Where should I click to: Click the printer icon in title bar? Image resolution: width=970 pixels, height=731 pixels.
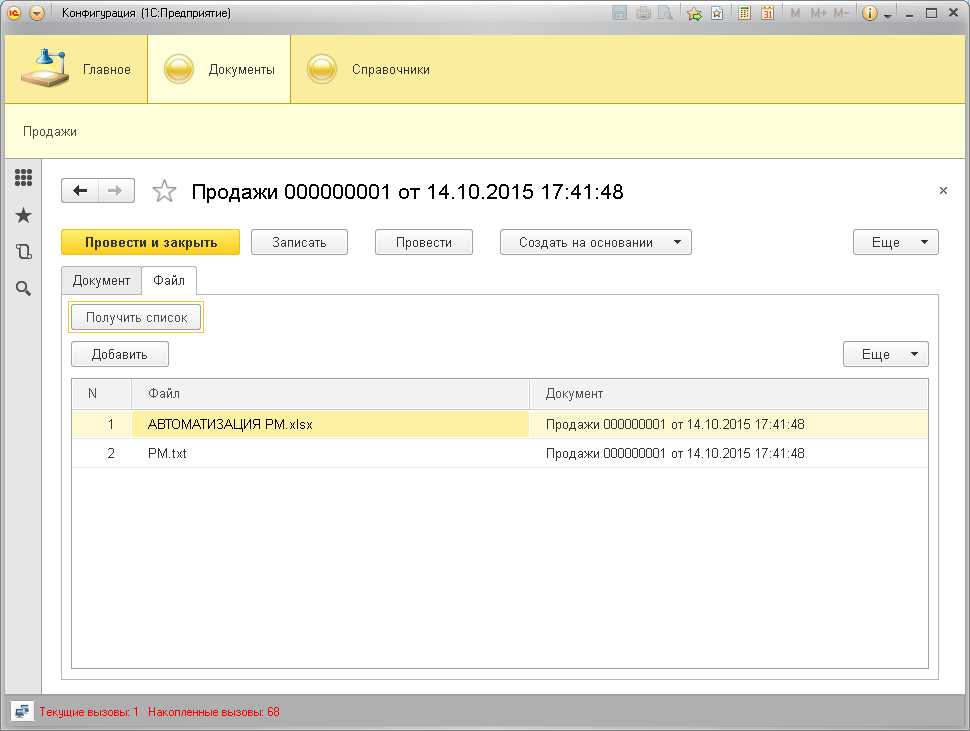(x=643, y=13)
